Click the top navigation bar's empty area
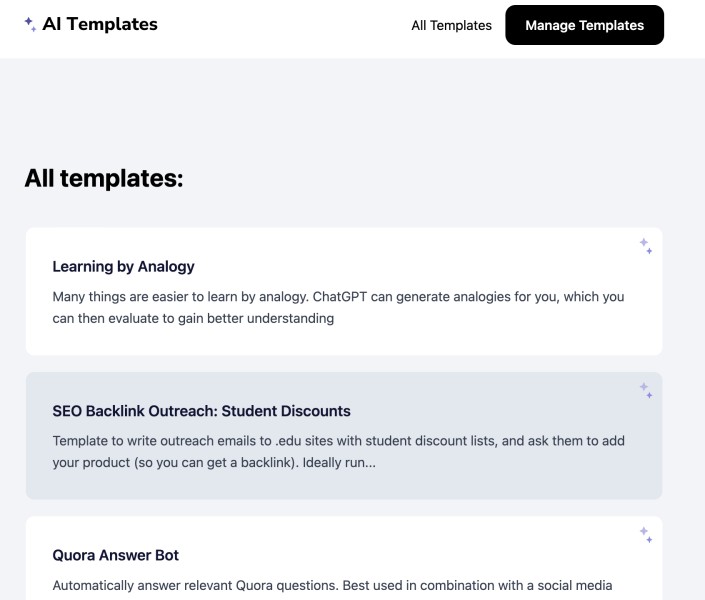This screenshot has height=600, width=705. tap(283, 27)
